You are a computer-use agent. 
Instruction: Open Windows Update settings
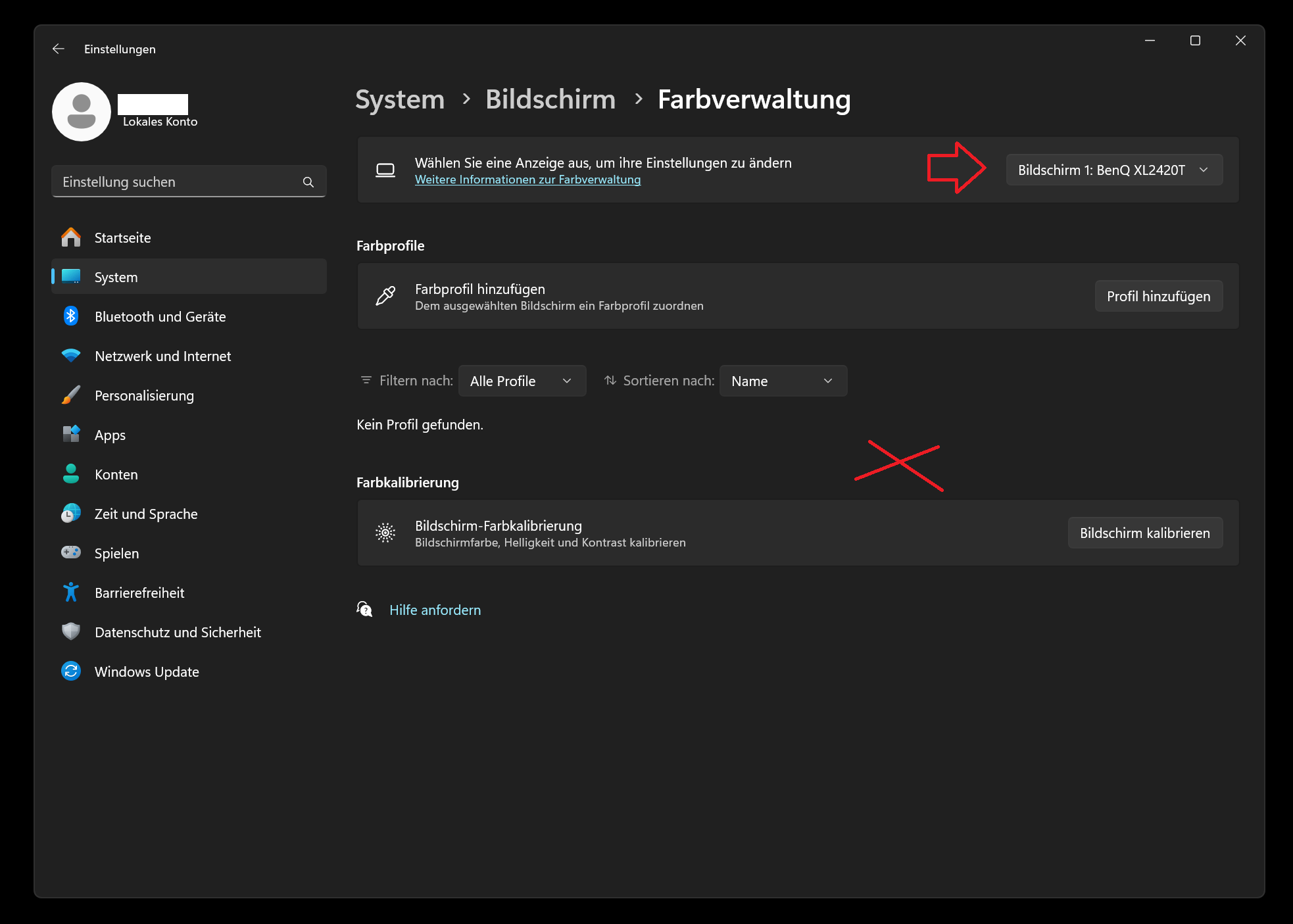tap(189, 671)
